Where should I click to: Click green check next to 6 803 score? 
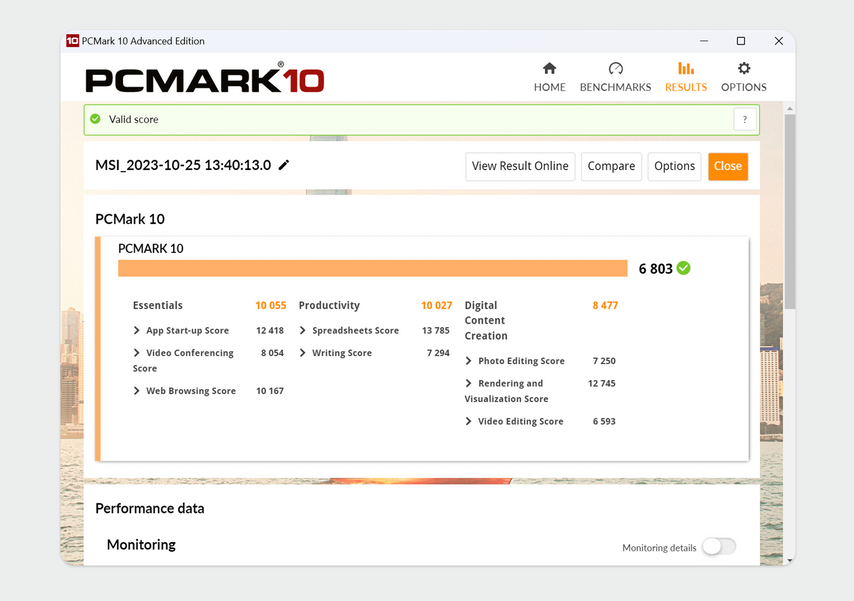684,268
